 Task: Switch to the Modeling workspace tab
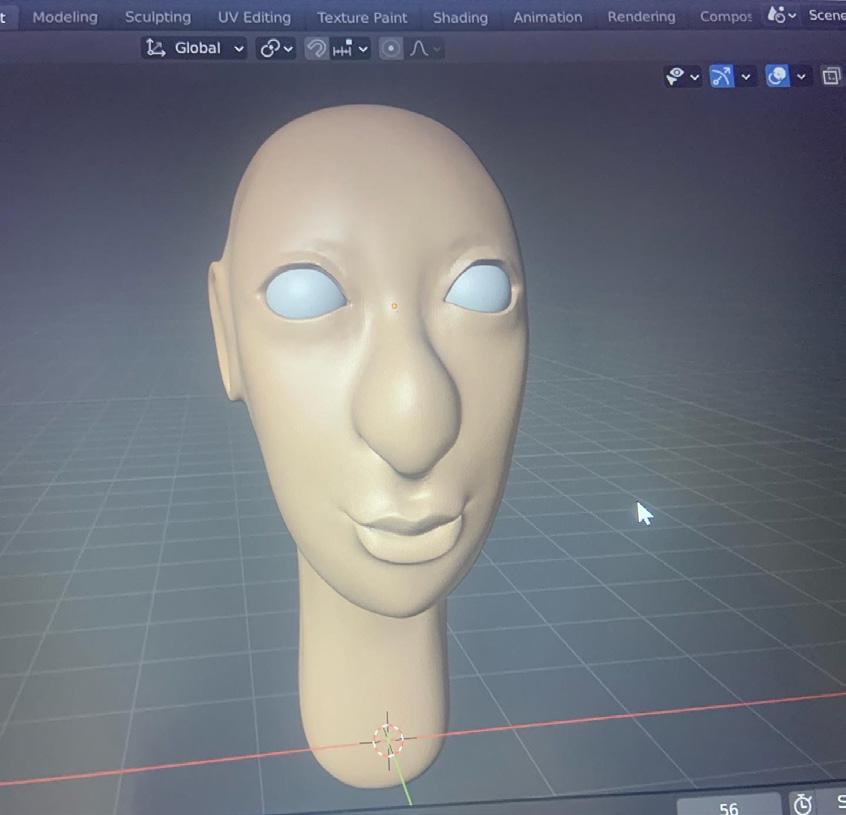[x=65, y=17]
